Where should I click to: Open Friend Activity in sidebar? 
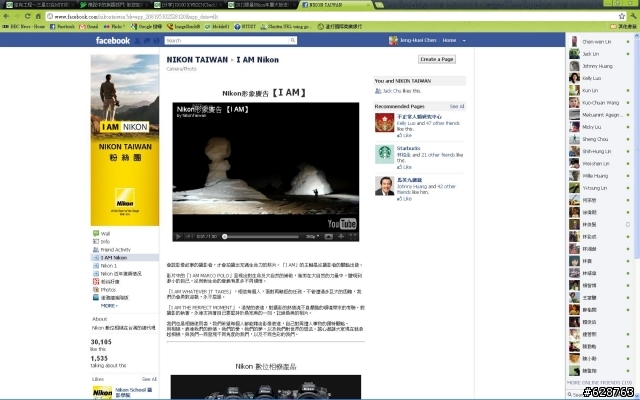coord(116,249)
